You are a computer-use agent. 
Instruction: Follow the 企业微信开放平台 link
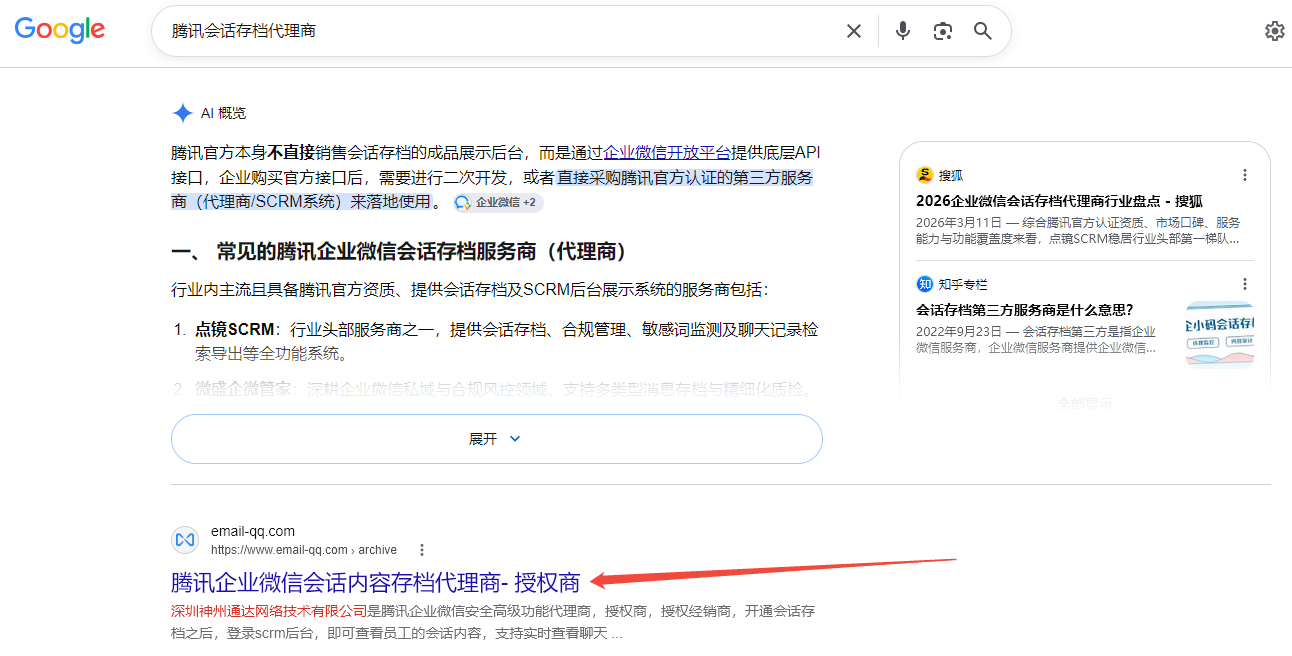tap(667, 153)
